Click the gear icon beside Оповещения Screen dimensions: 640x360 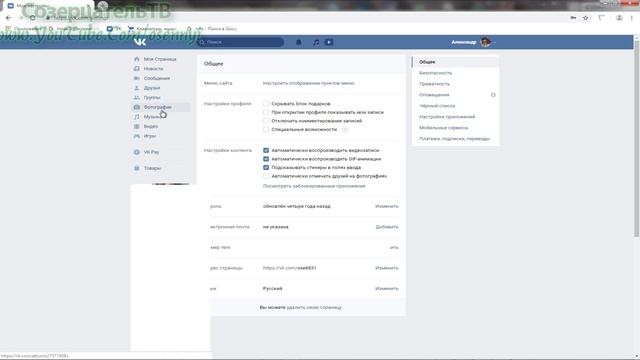pyautogui.click(x=493, y=95)
